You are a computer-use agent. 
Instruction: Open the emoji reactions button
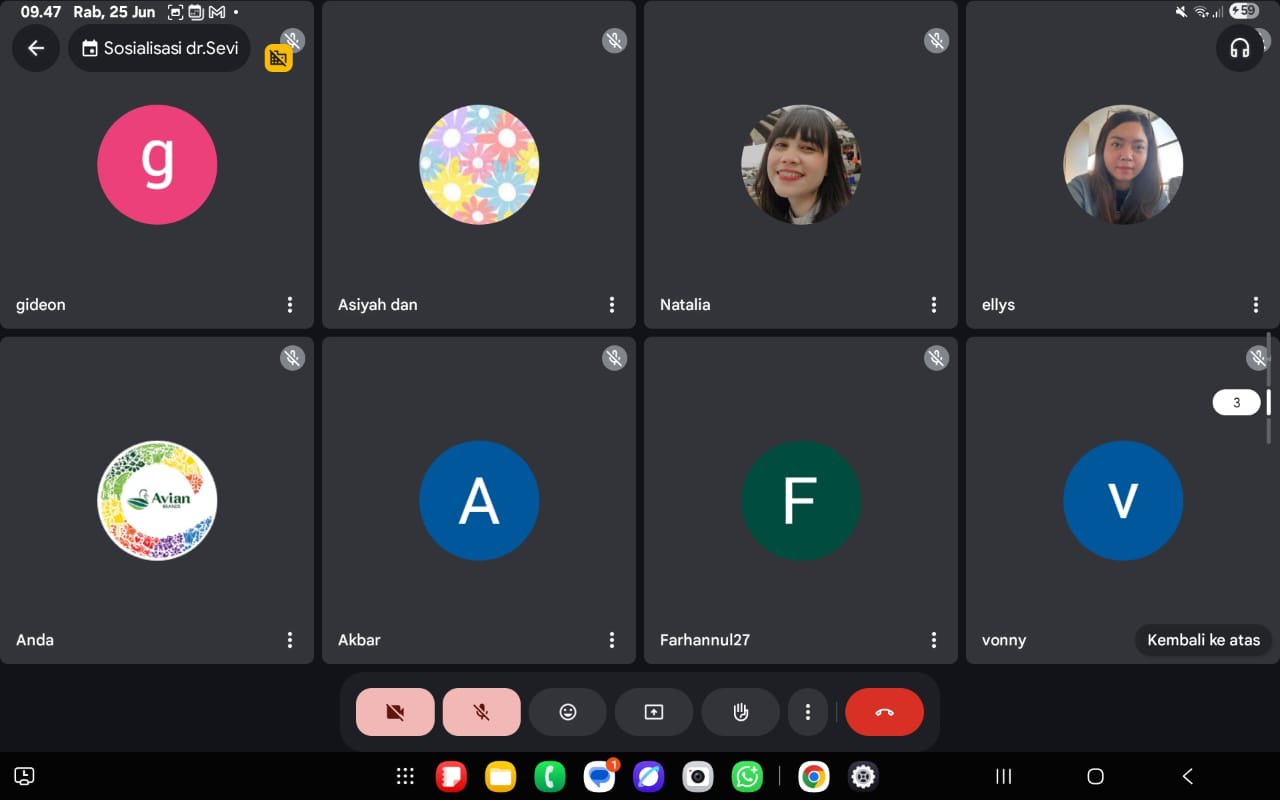point(567,712)
